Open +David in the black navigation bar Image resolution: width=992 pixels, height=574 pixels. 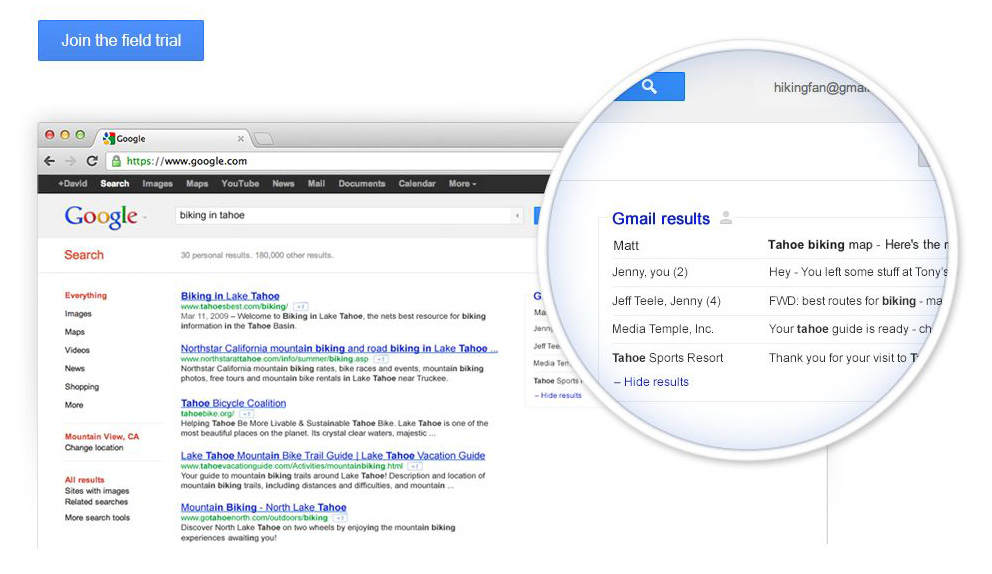point(72,184)
